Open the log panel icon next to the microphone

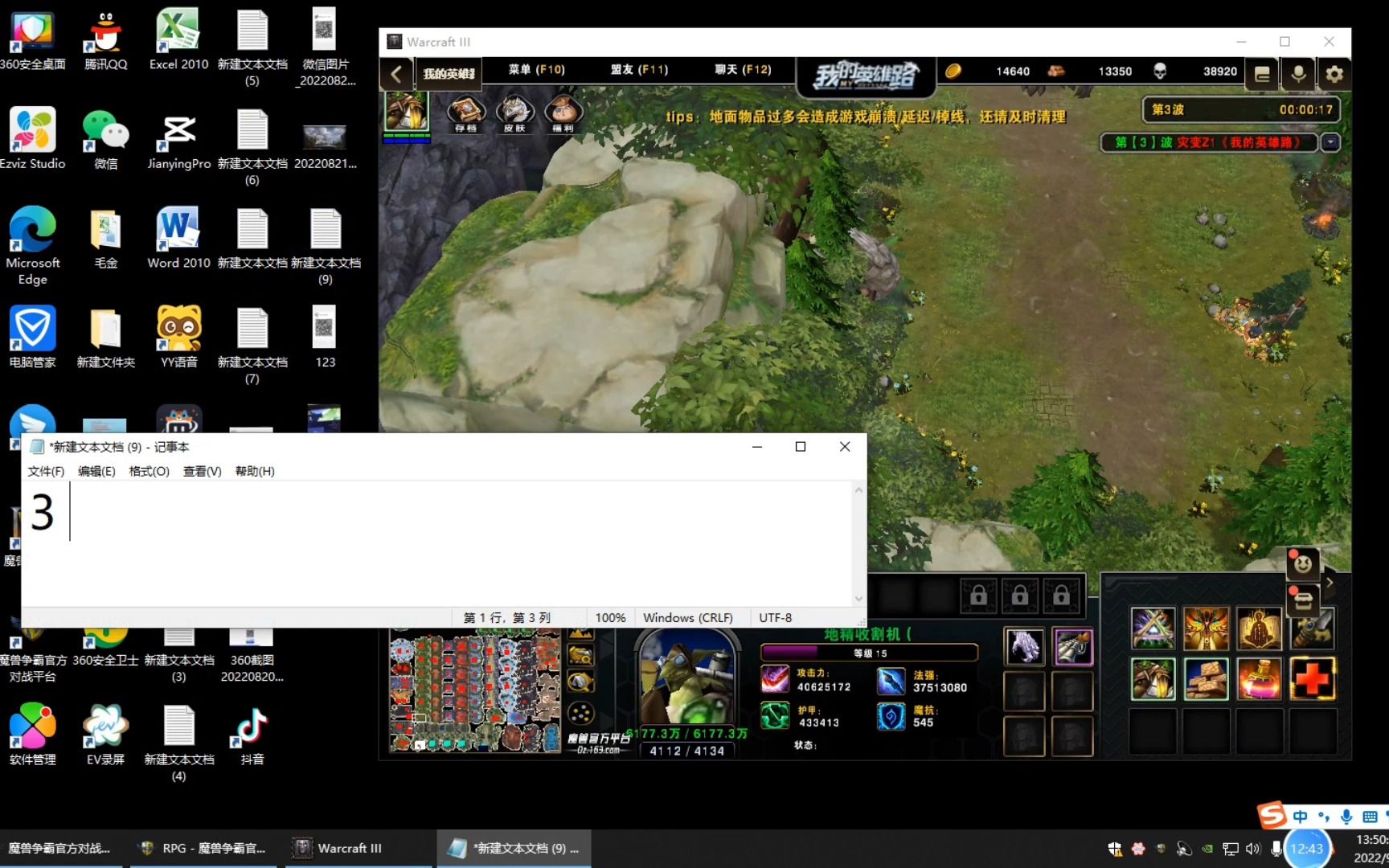point(1262,74)
